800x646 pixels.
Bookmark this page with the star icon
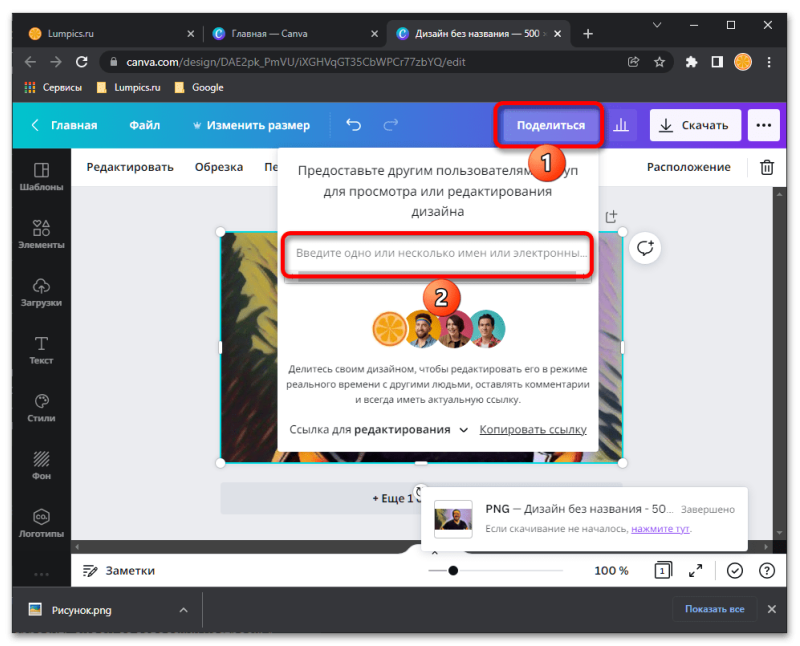[x=659, y=62]
